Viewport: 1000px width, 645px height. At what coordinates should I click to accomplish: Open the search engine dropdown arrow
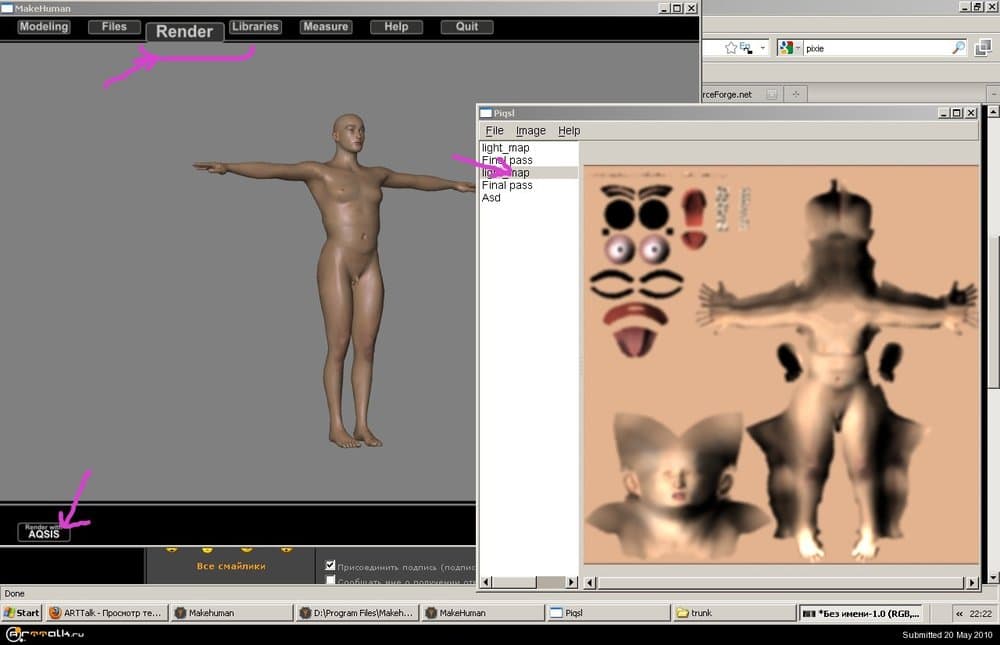coord(798,46)
